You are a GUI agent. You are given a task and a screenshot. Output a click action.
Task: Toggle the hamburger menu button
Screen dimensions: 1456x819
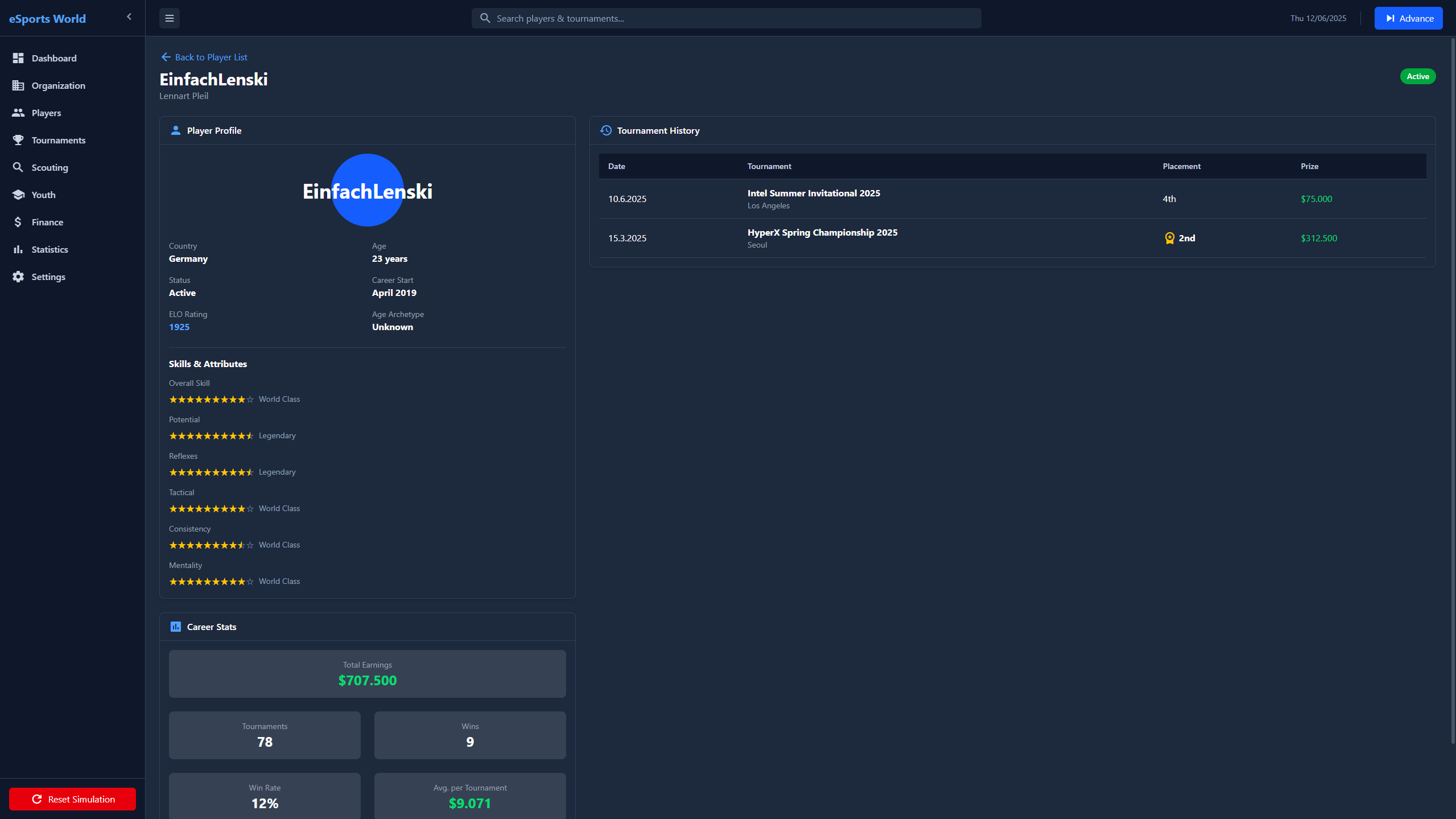[170, 18]
